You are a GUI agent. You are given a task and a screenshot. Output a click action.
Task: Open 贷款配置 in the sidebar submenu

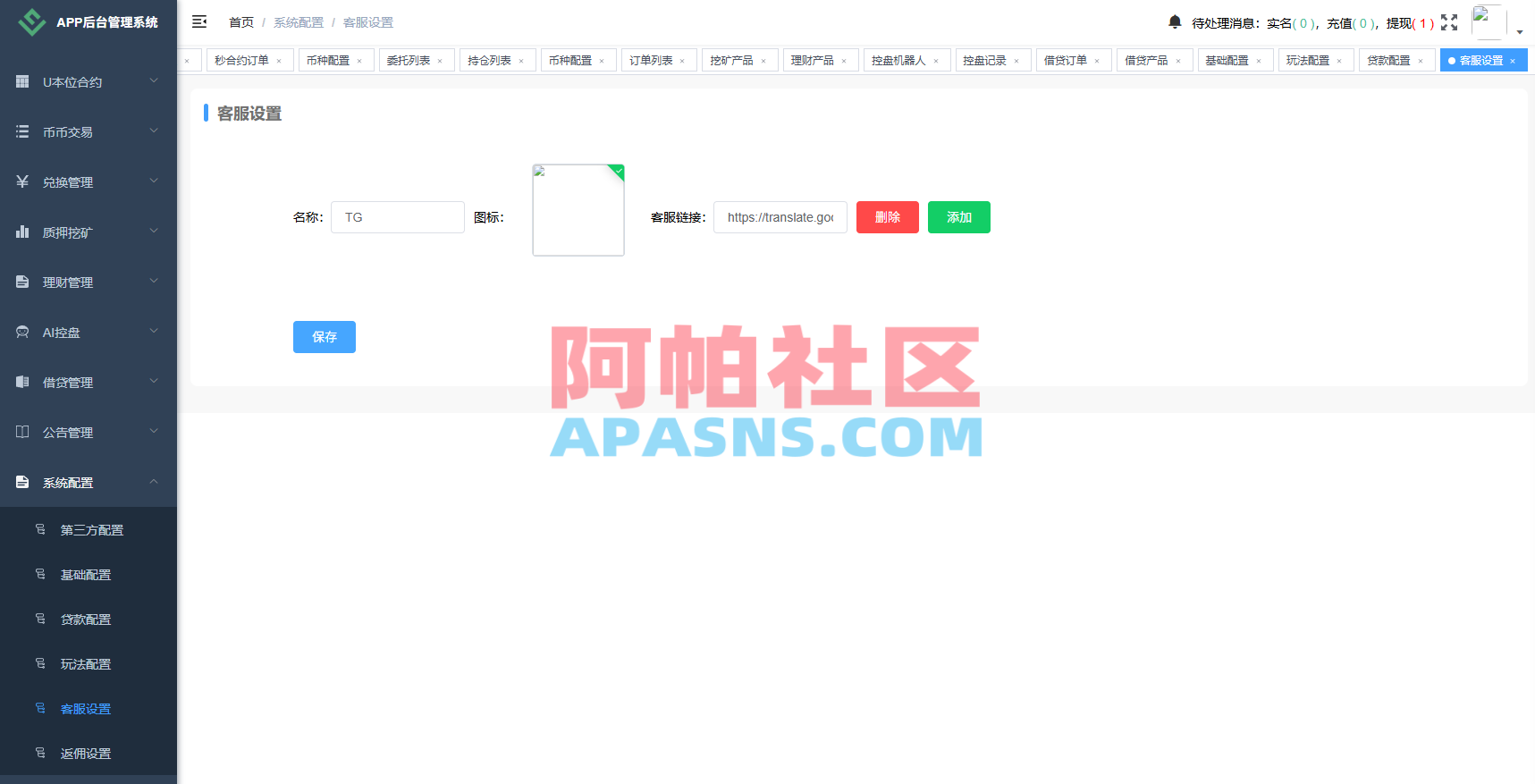(86, 620)
